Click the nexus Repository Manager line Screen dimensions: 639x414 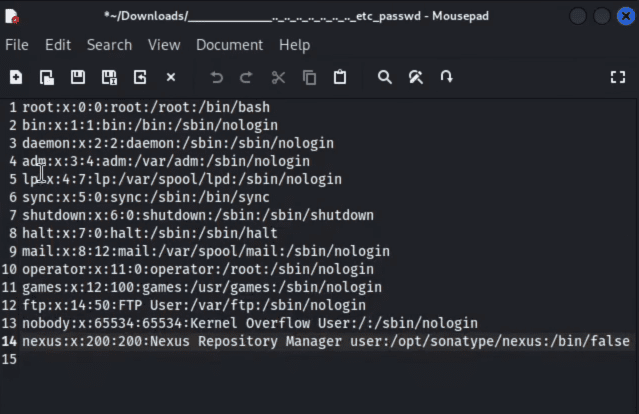(326, 341)
